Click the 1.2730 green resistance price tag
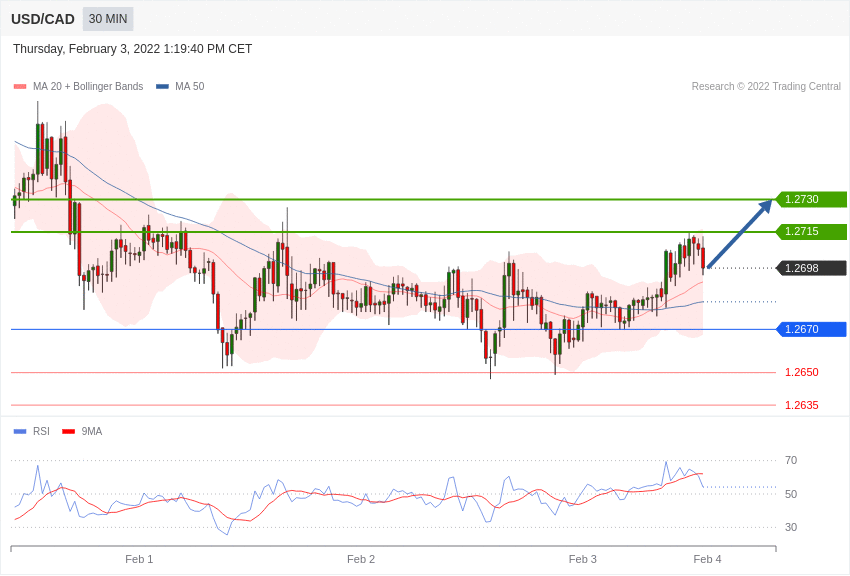 (812, 199)
